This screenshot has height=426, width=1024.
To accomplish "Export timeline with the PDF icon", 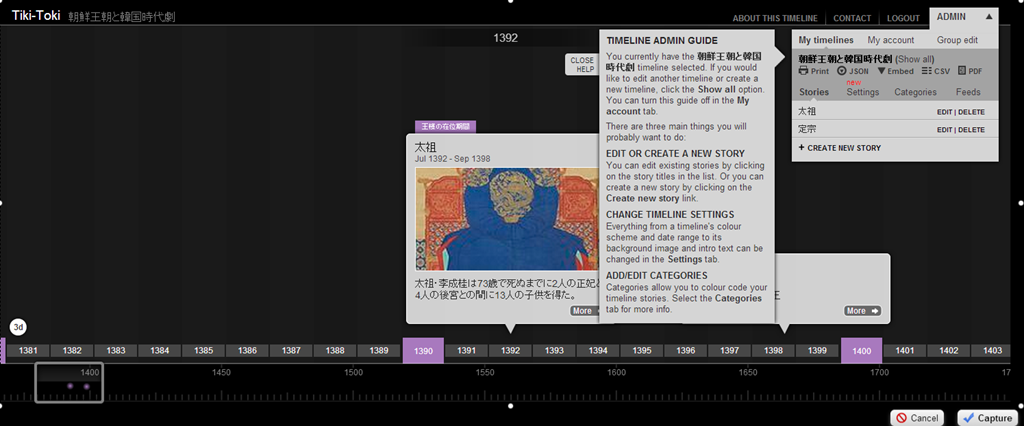I will 969,71.
